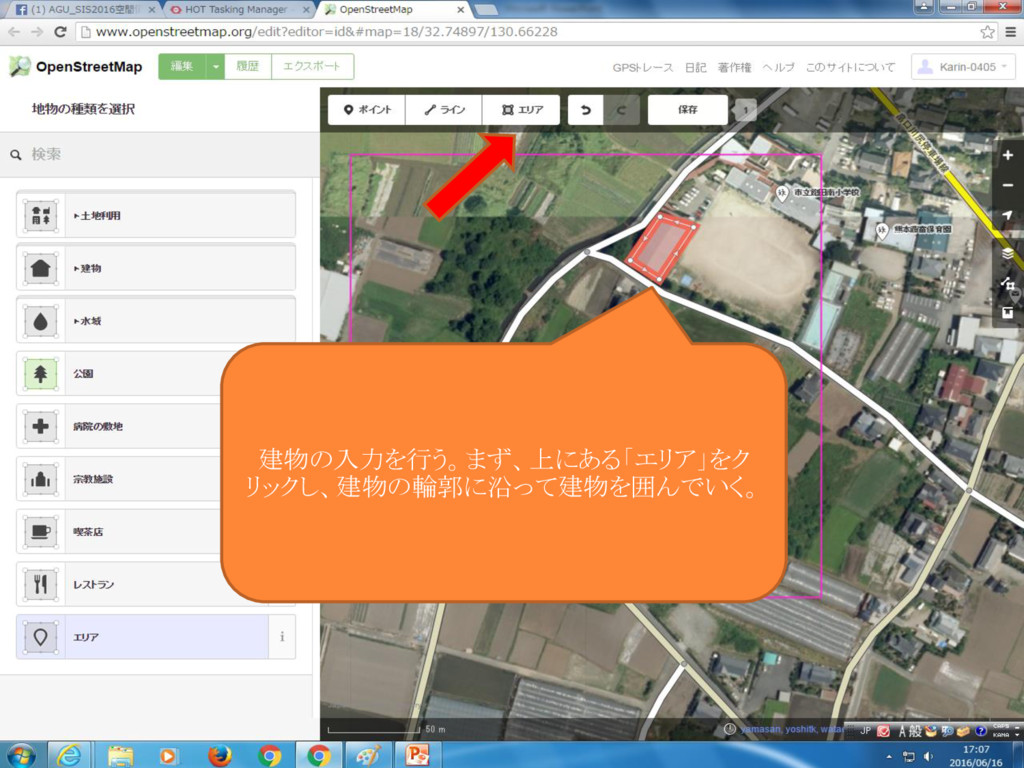Click the school marker pin on map
The image size is (1024, 768).
click(x=781, y=194)
